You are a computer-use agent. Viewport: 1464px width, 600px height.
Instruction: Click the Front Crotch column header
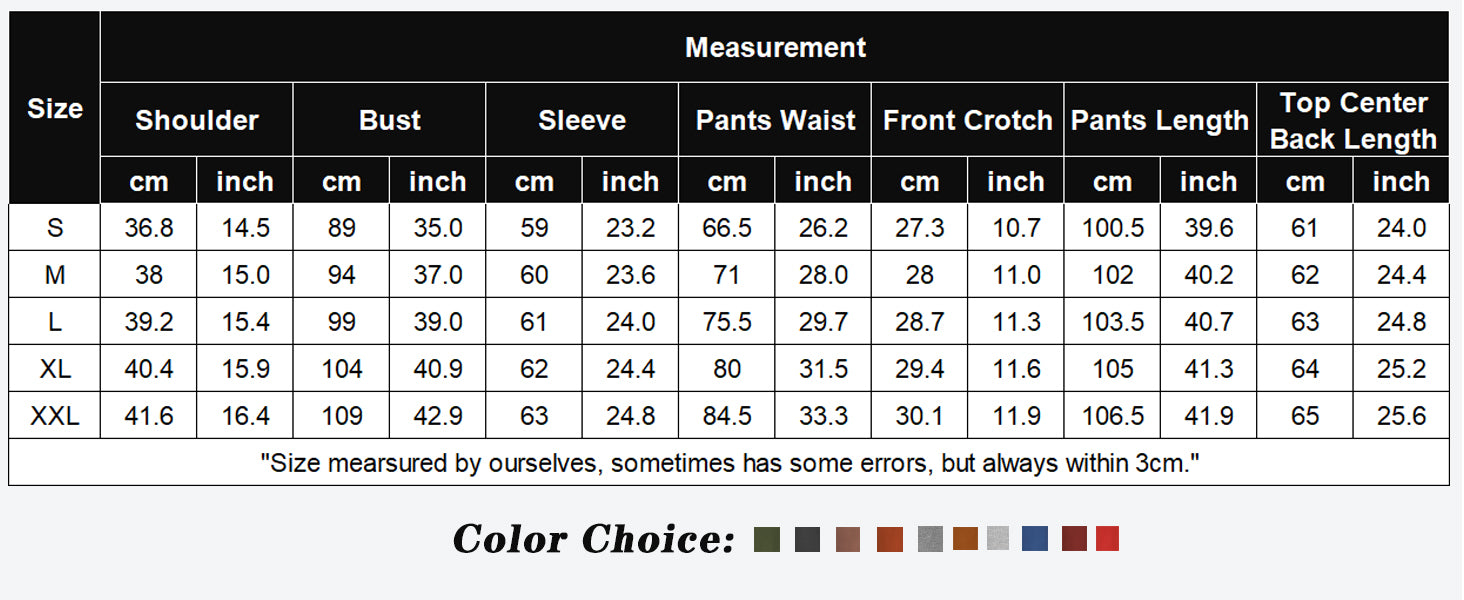click(968, 120)
